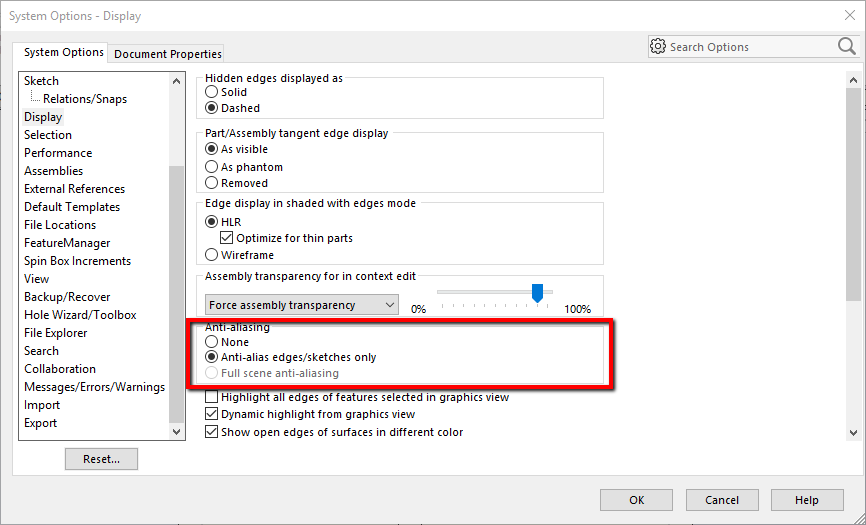Screen dimensions: 866x525
Task: Open the Performance category
Action: [58, 153]
